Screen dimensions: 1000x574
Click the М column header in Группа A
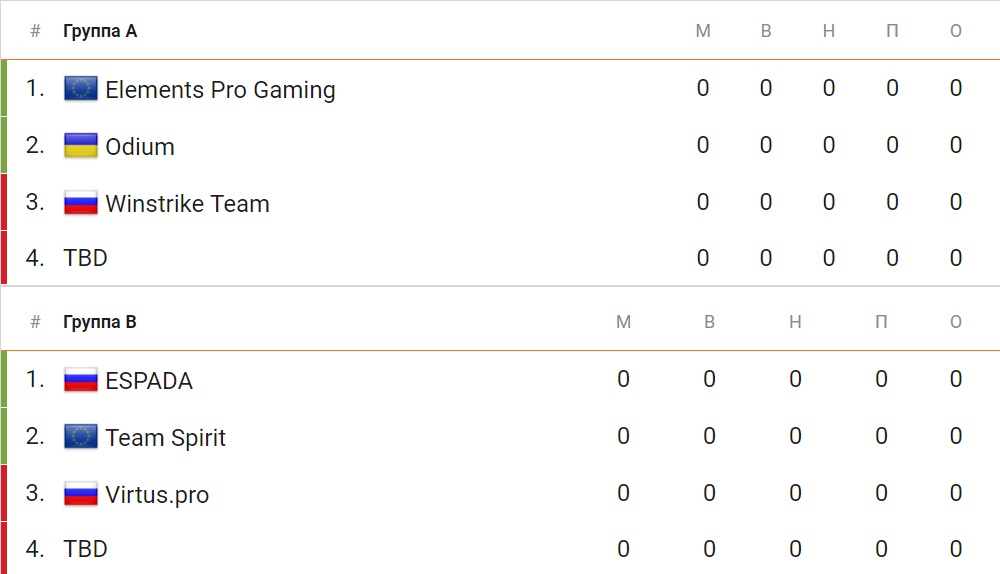pos(703,31)
